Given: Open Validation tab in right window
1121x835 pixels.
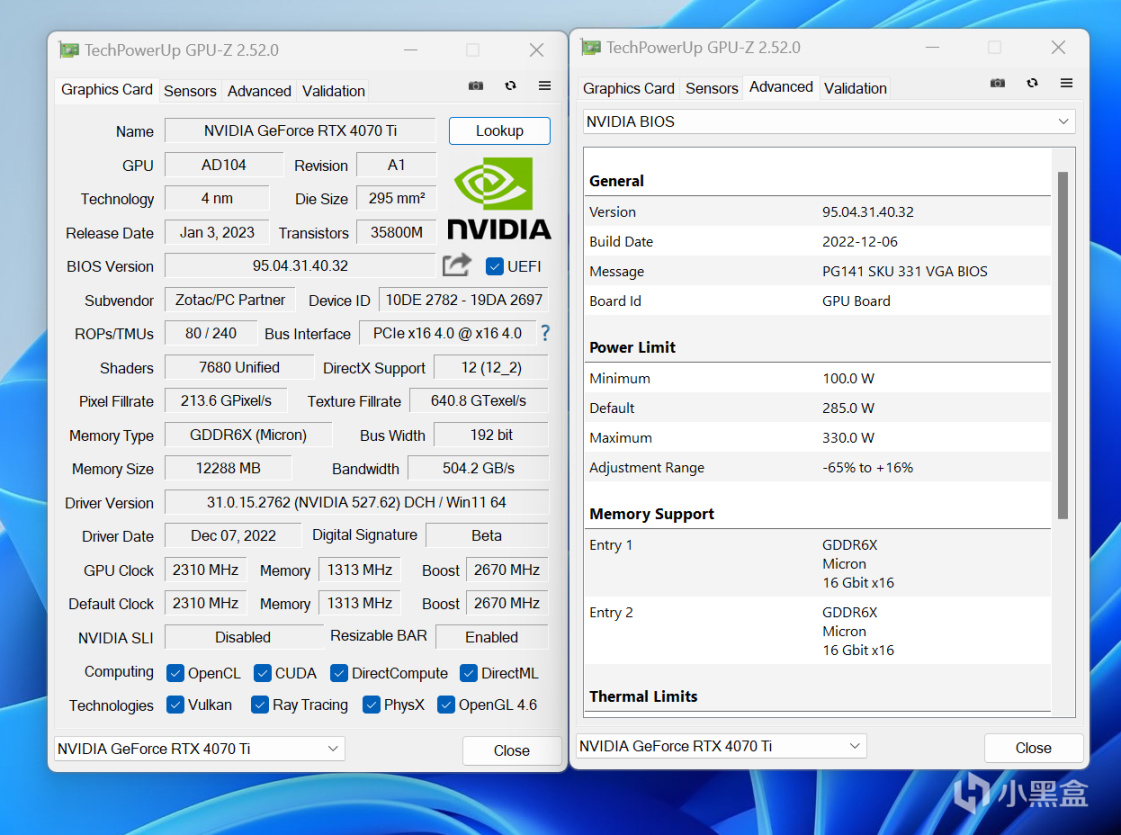Looking at the screenshot, I should pos(855,88).
